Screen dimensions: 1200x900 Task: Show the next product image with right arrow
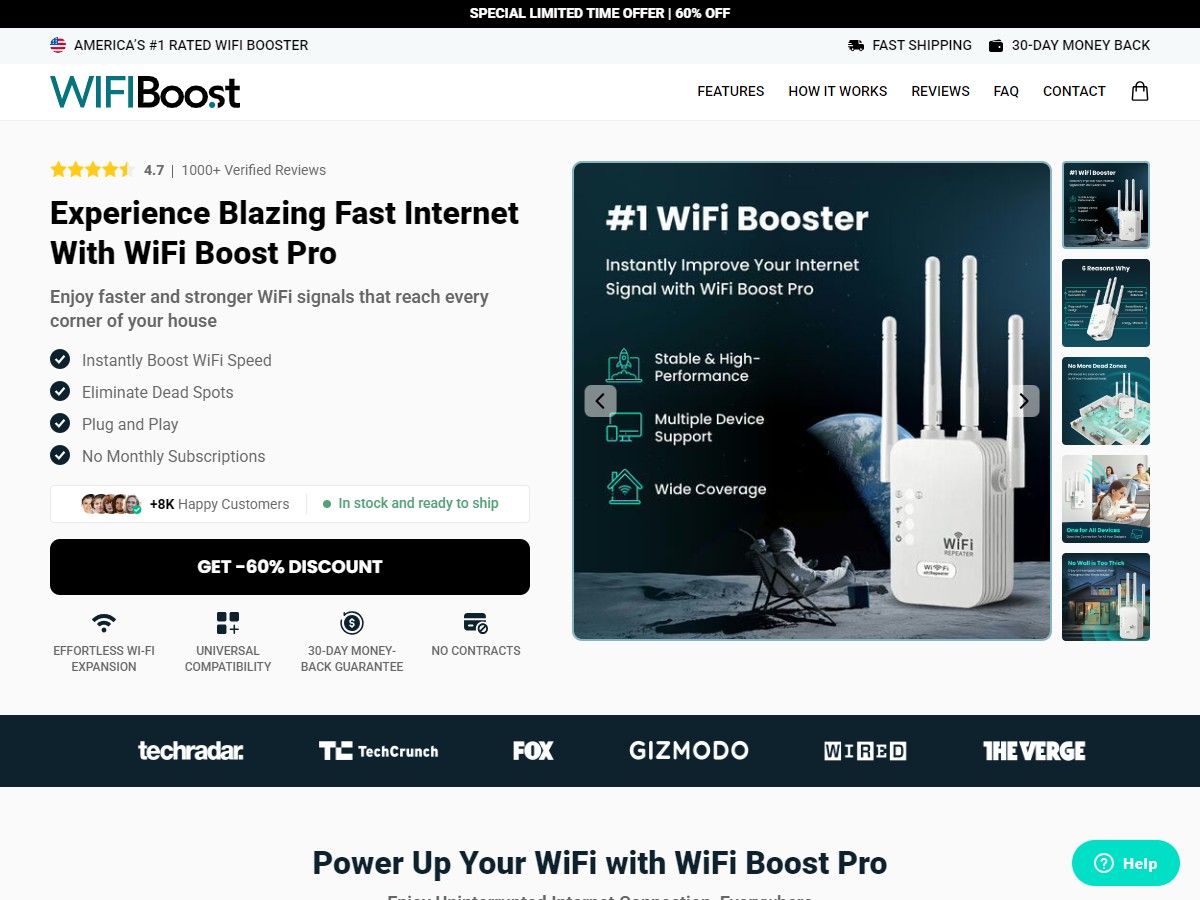click(x=1023, y=401)
